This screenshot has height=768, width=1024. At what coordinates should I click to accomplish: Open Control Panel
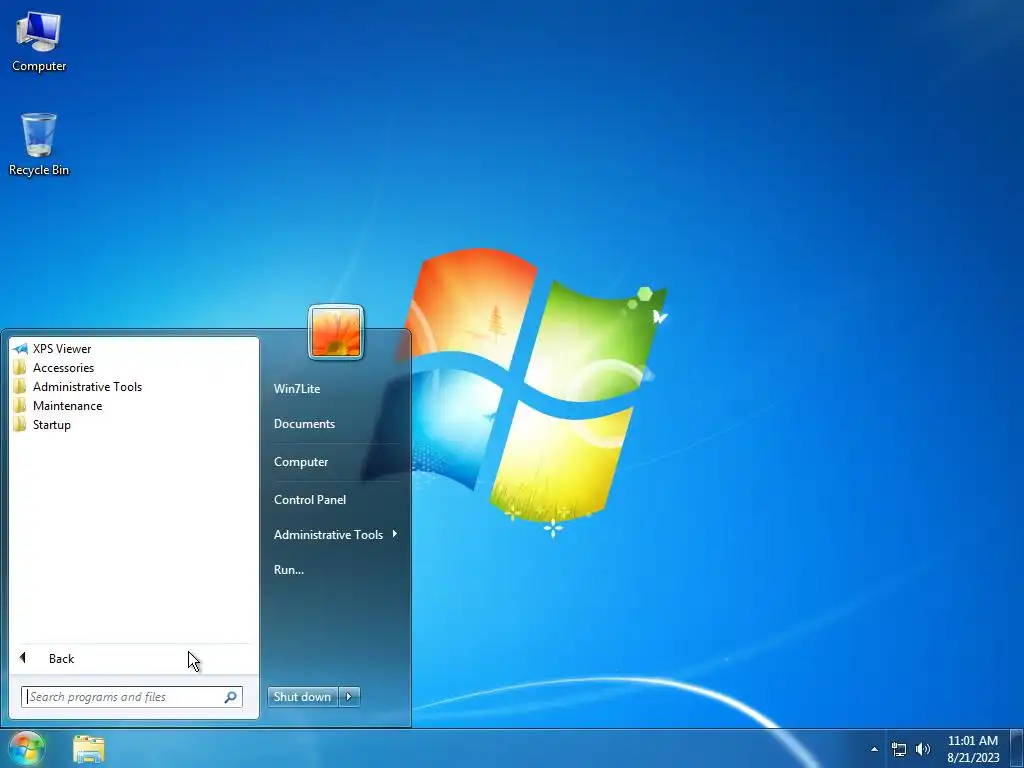coord(310,500)
